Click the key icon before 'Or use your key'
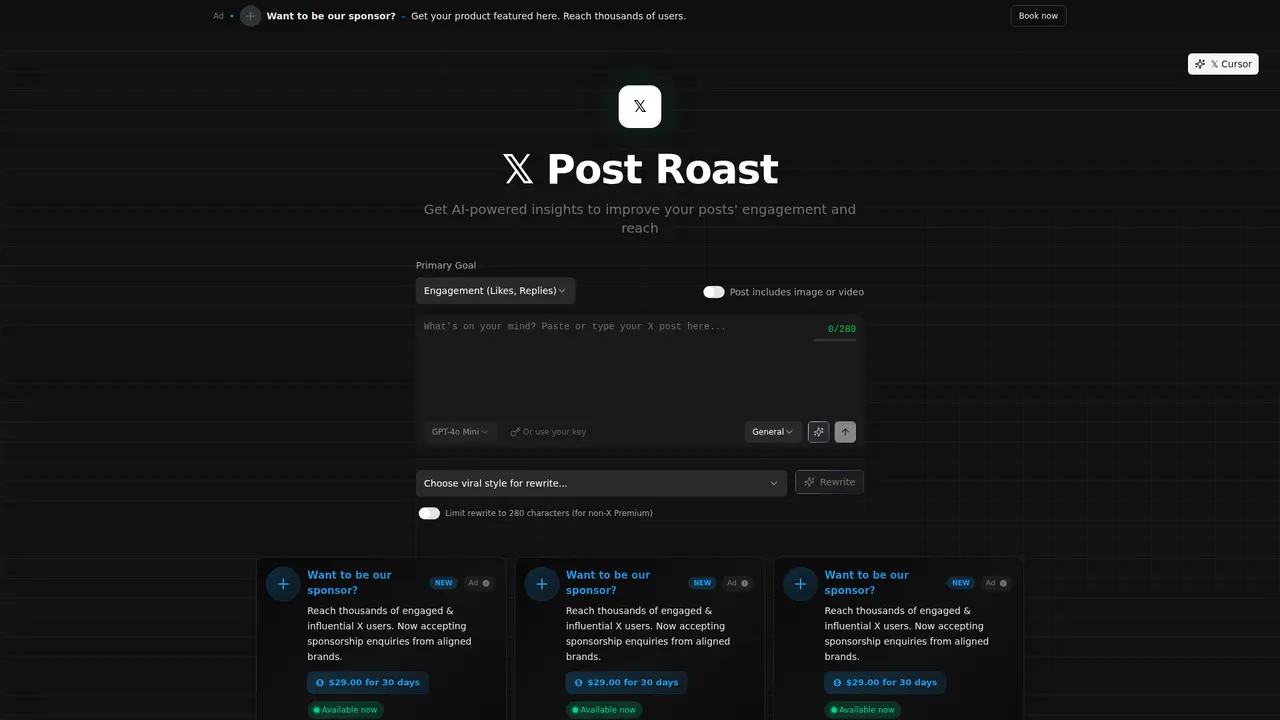This screenshot has height=720, width=1280. [515, 432]
